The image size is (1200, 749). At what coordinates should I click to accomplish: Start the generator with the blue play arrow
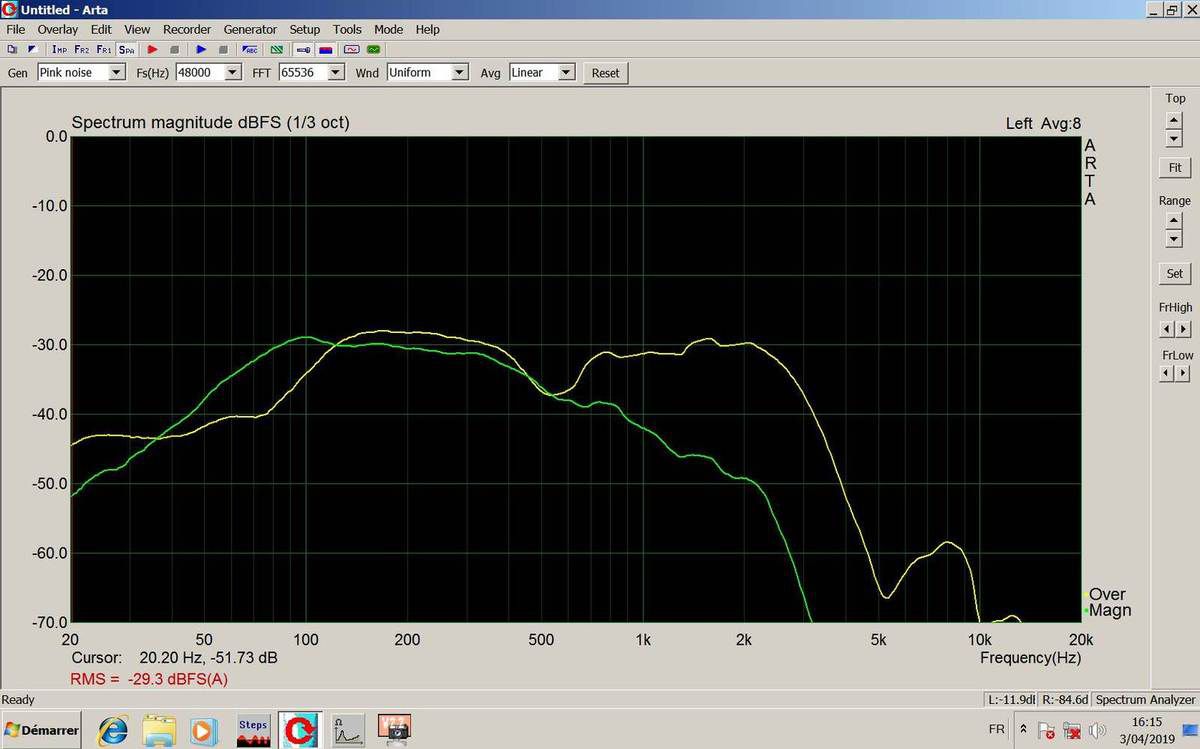click(x=201, y=49)
